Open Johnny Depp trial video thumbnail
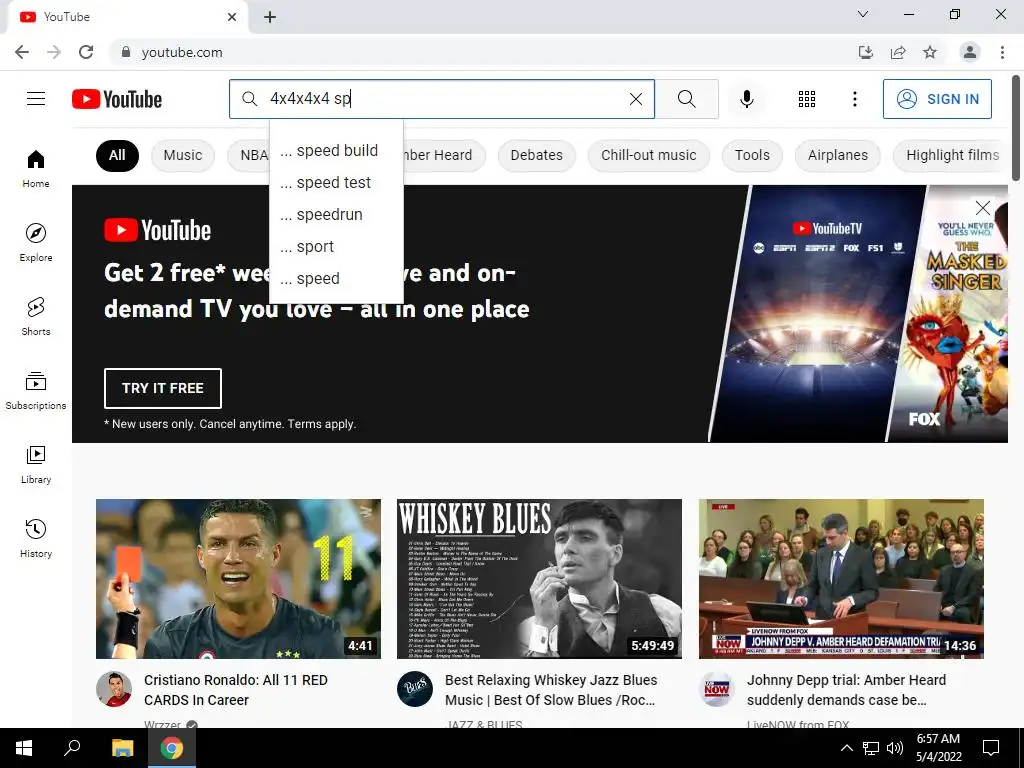This screenshot has width=1024, height=768. tap(841, 579)
